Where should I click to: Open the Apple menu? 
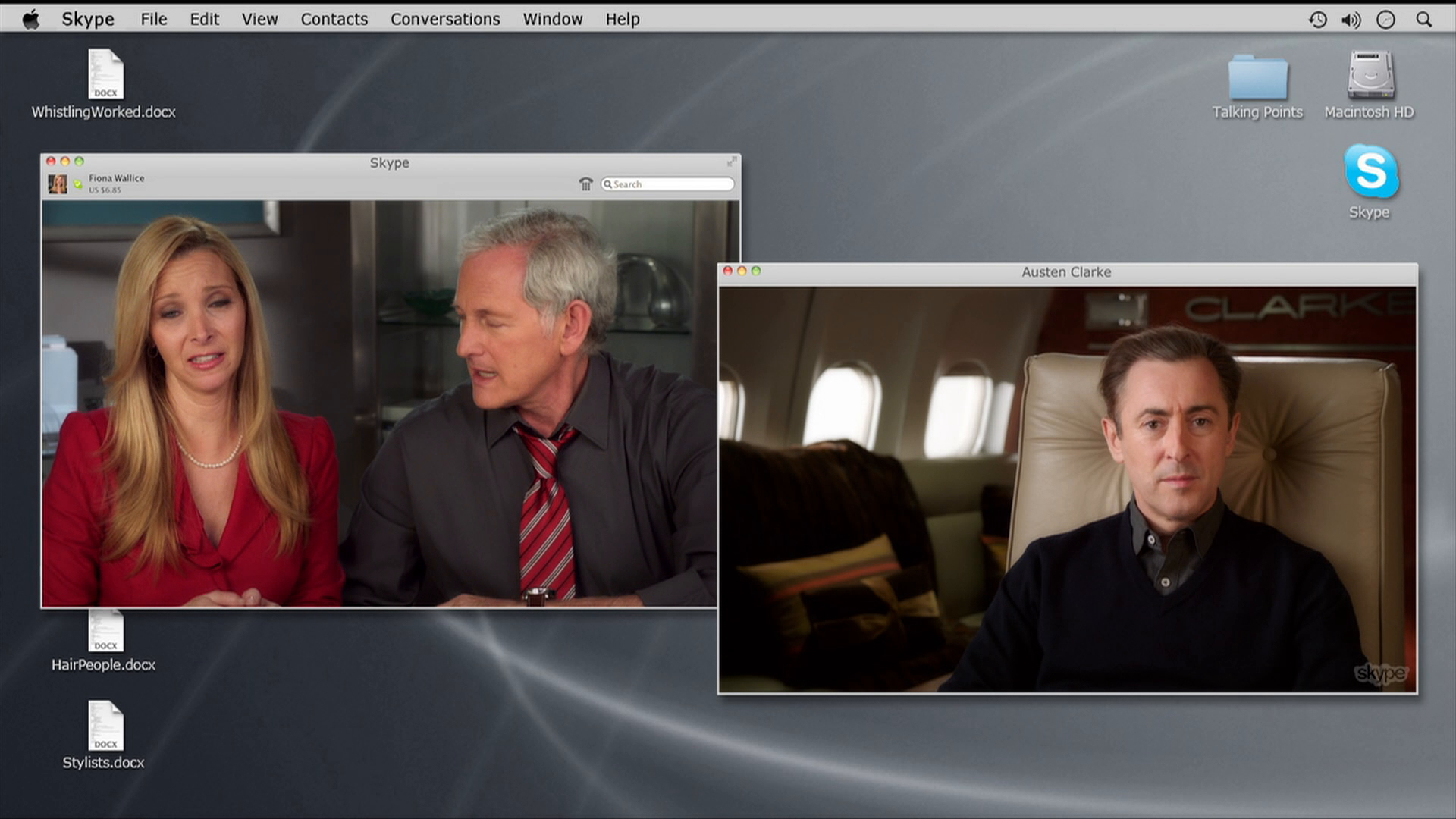pyautogui.click(x=31, y=20)
